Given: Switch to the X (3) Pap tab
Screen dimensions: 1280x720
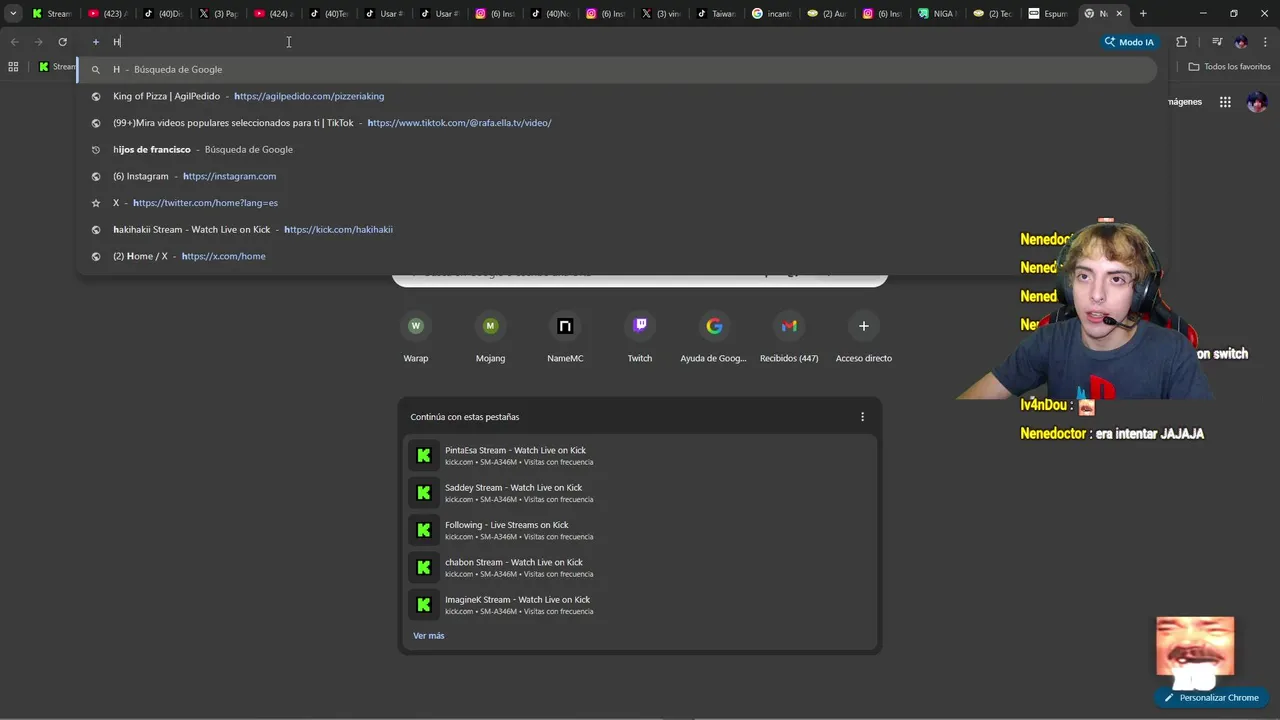Looking at the screenshot, I should pos(218,14).
